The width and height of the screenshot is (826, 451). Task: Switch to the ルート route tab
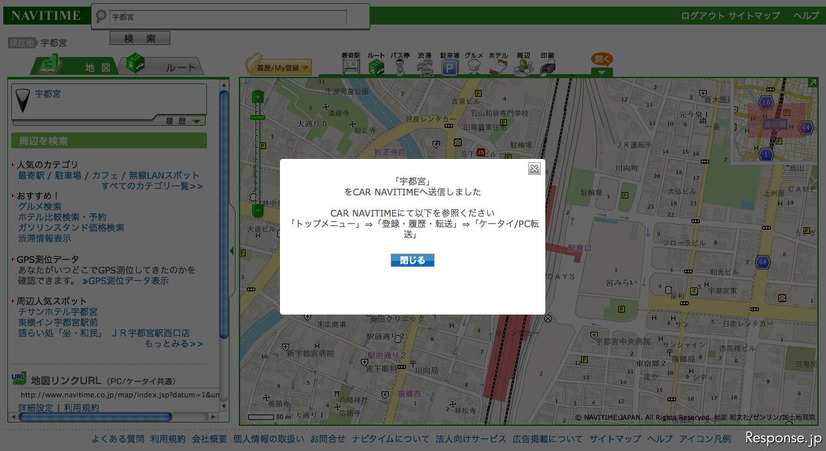(162, 66)
